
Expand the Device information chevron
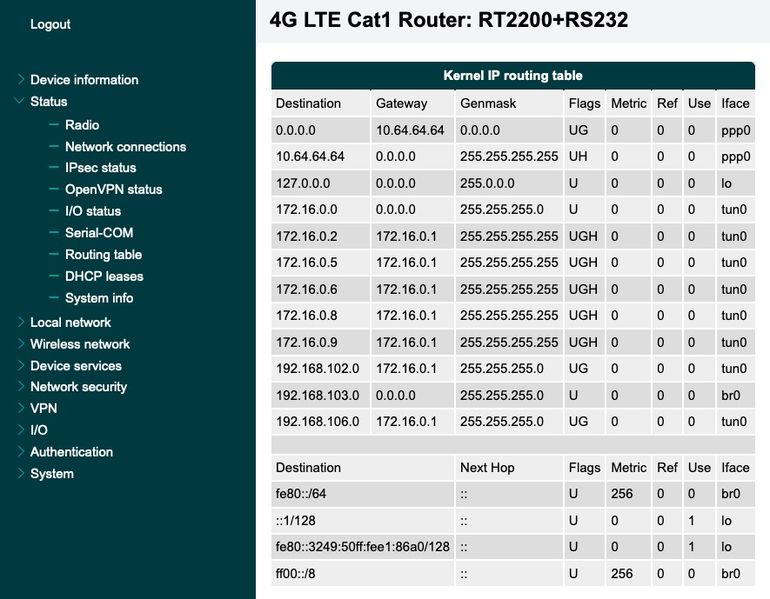(21, 79)
